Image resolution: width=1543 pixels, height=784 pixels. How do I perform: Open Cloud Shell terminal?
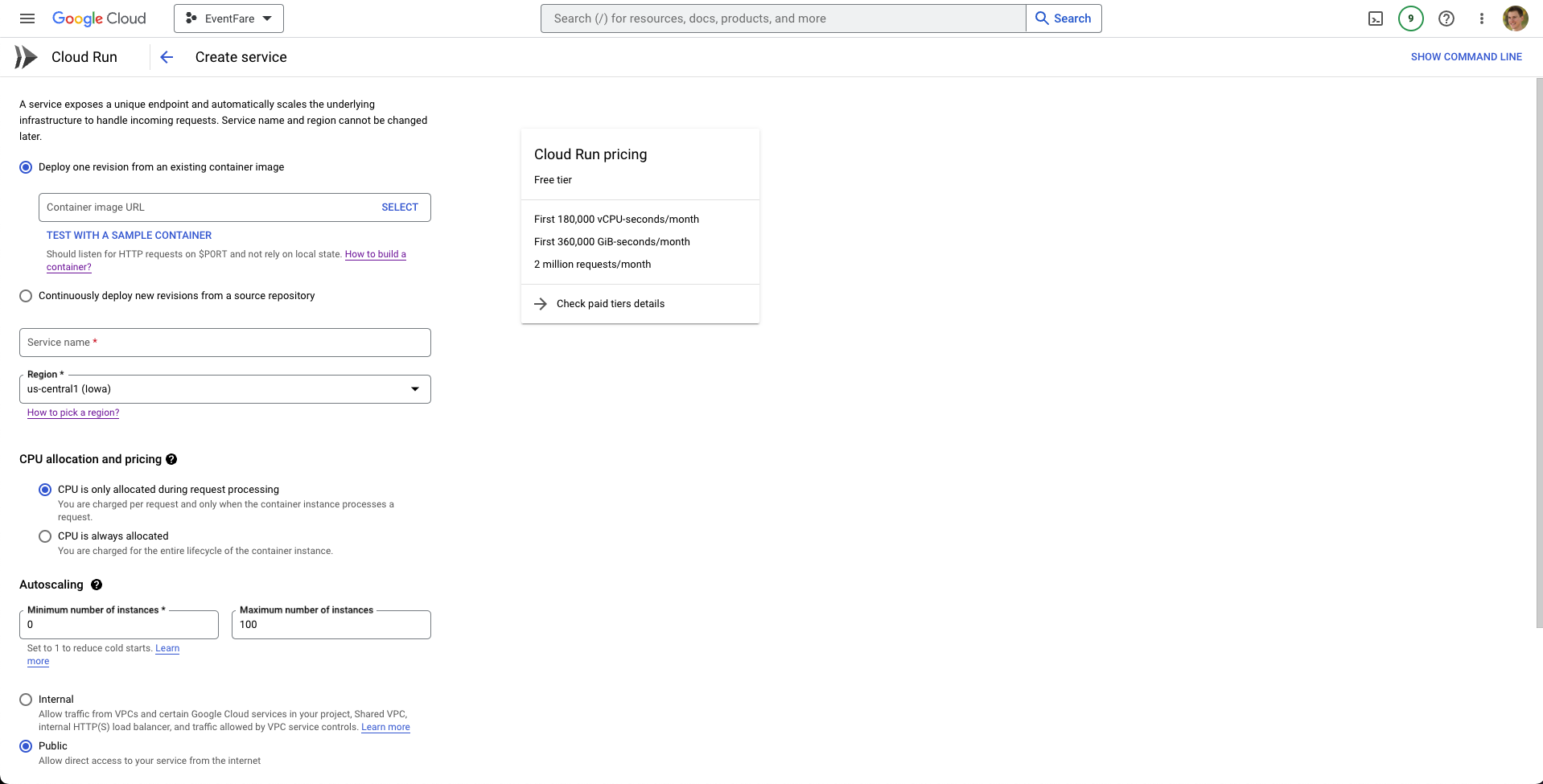coord(1375,18)
